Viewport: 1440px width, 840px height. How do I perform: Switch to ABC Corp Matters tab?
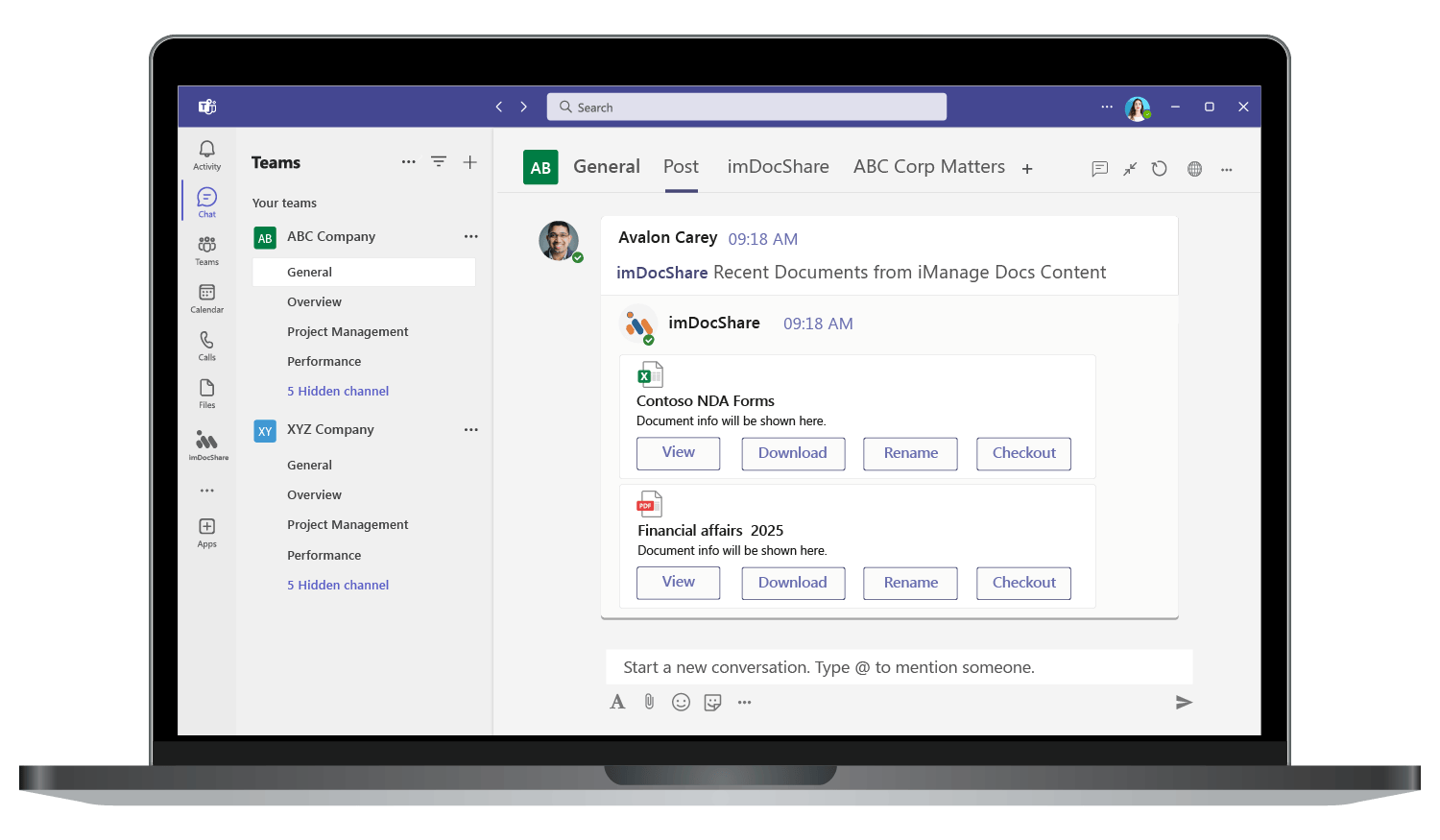point(929,167)
